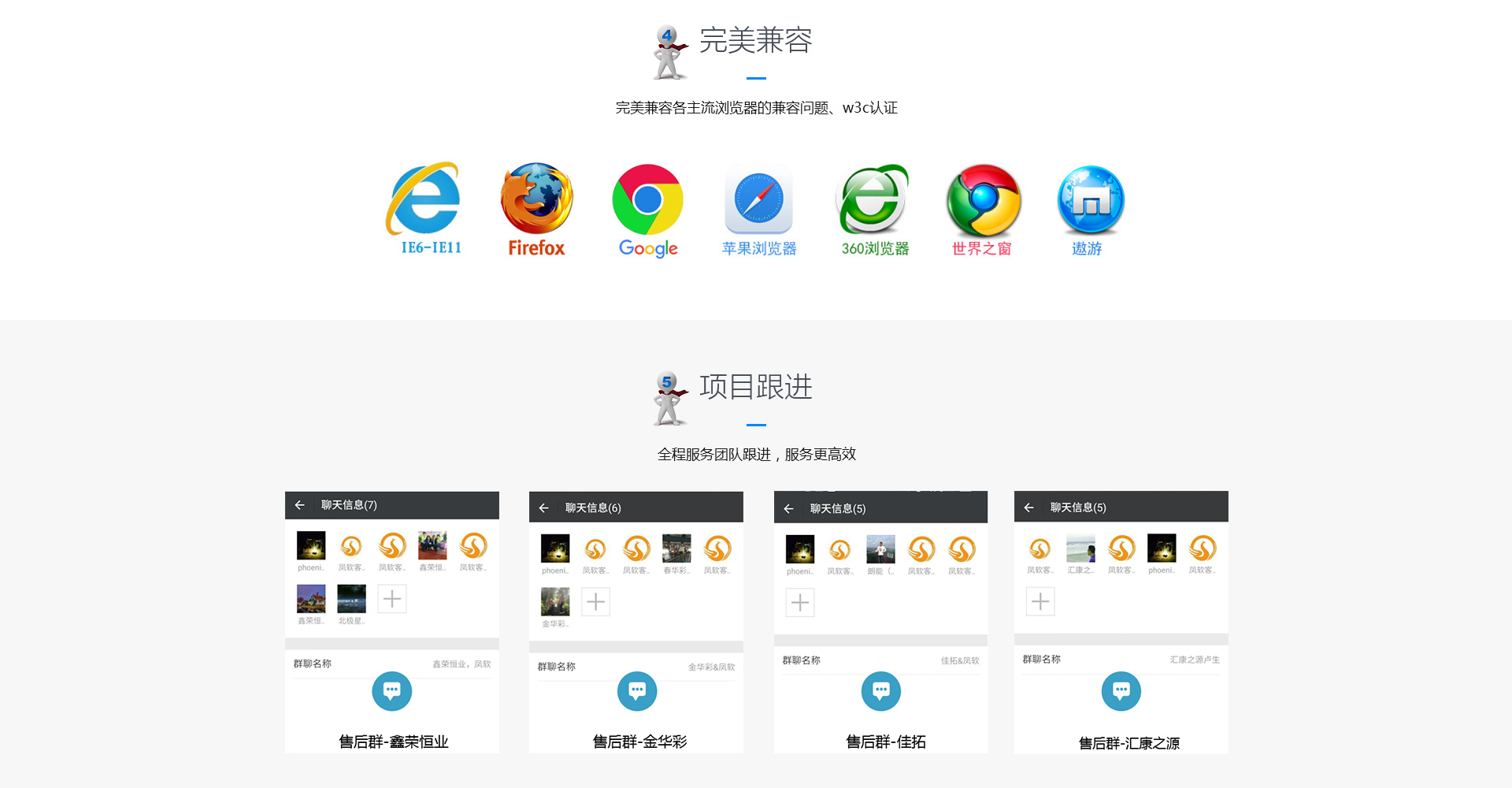Select the blue 遨游 Maxthon icon
The height and width of the screenshot is (788, 1512).
1090,199
